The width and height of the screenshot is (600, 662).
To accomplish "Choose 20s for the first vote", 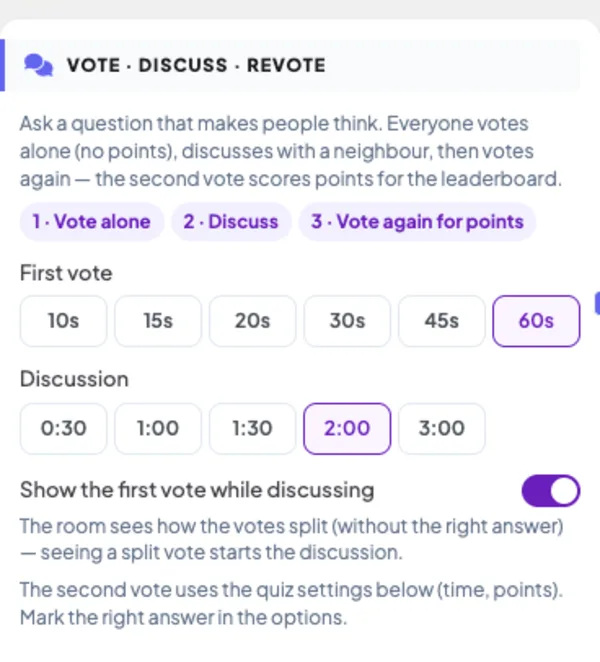I will [252, 321].
